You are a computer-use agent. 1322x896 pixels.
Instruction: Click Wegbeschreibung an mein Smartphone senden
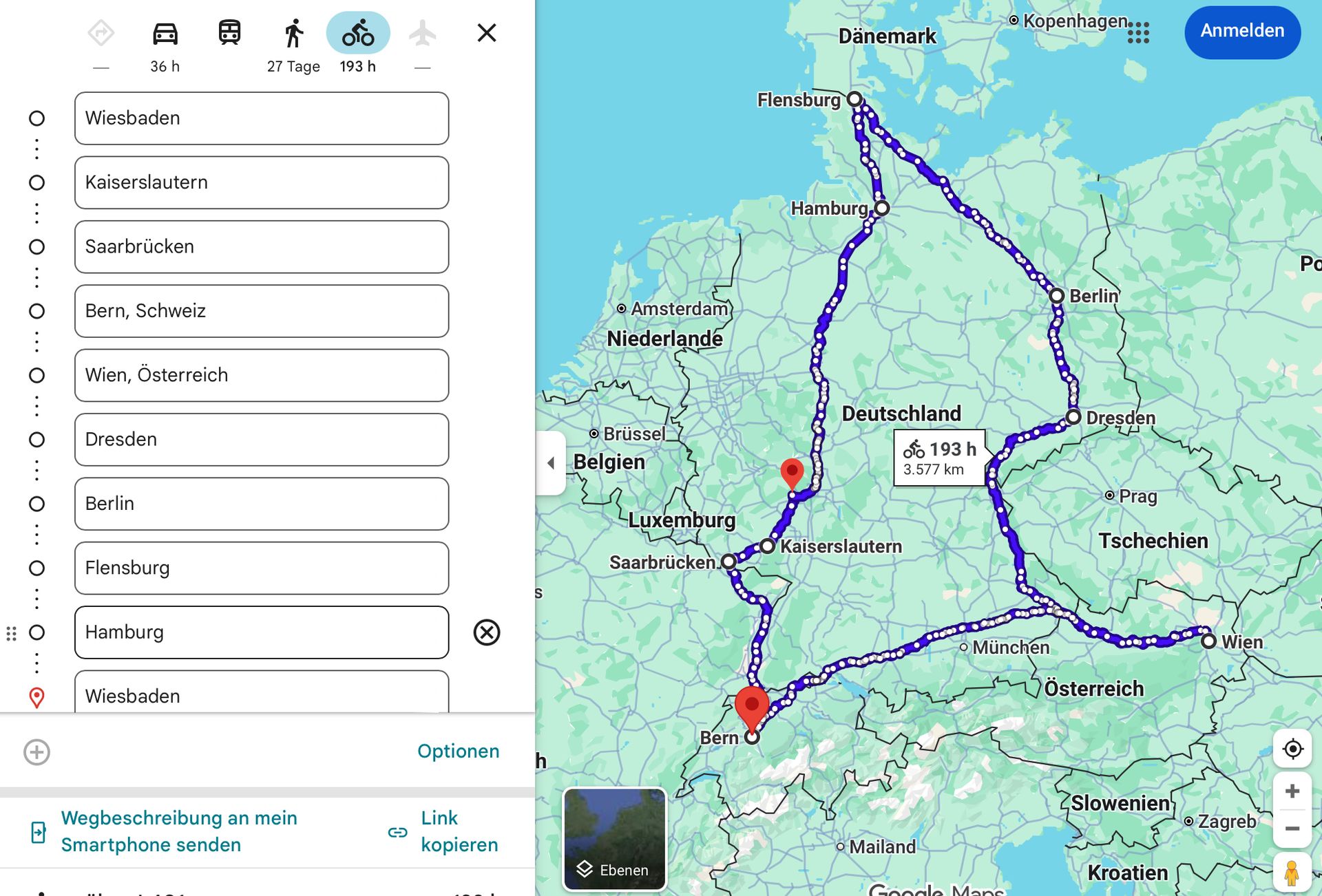click(x=179, y=831)
